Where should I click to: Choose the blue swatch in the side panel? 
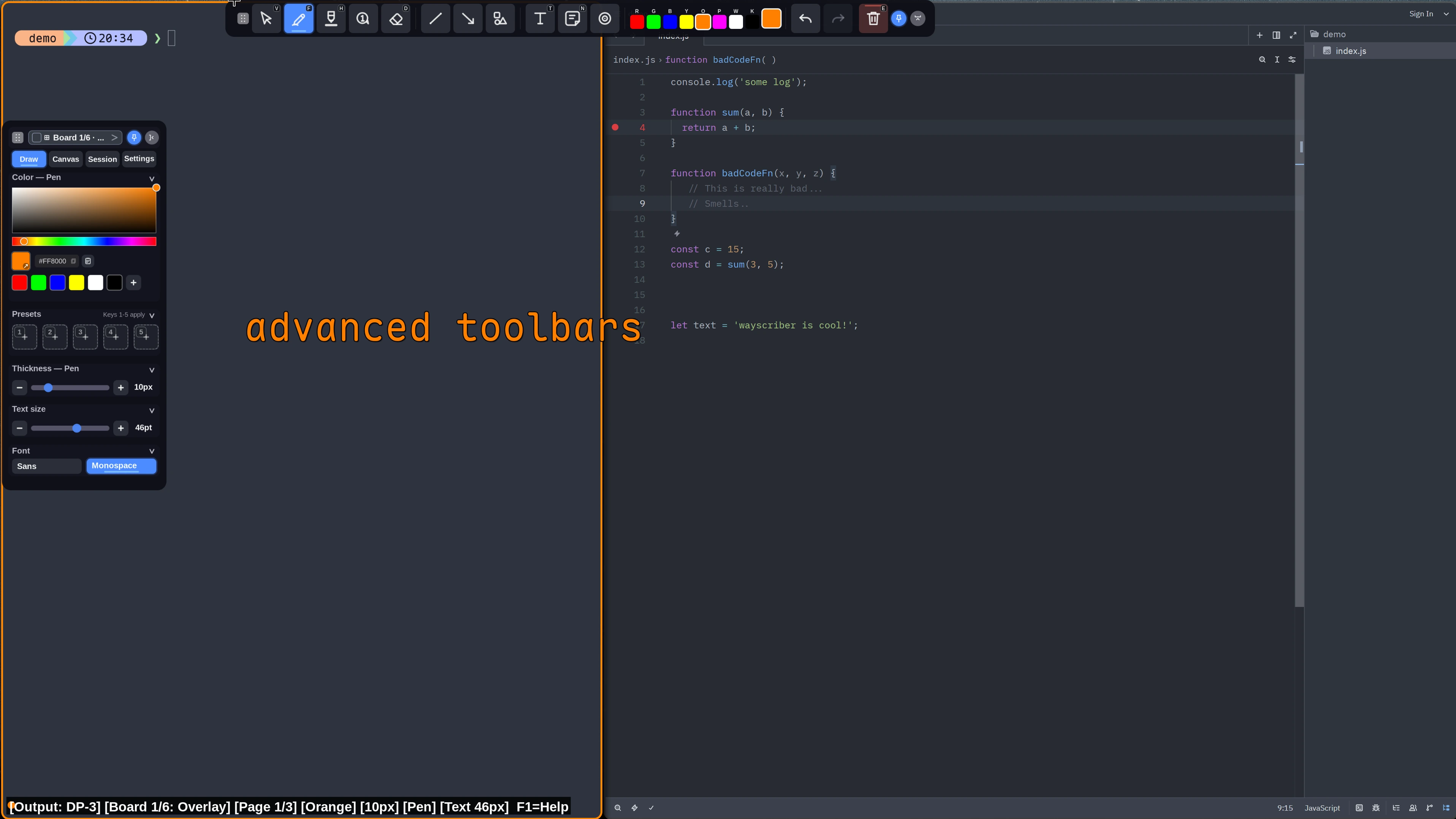58,283
